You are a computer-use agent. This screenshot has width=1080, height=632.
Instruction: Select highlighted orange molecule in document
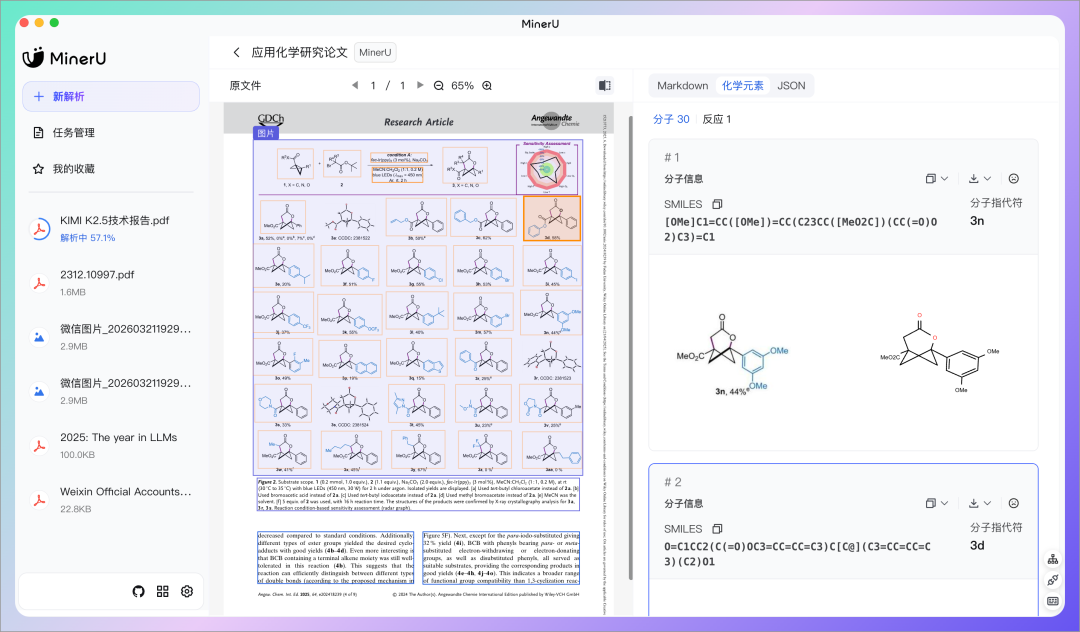552,218
